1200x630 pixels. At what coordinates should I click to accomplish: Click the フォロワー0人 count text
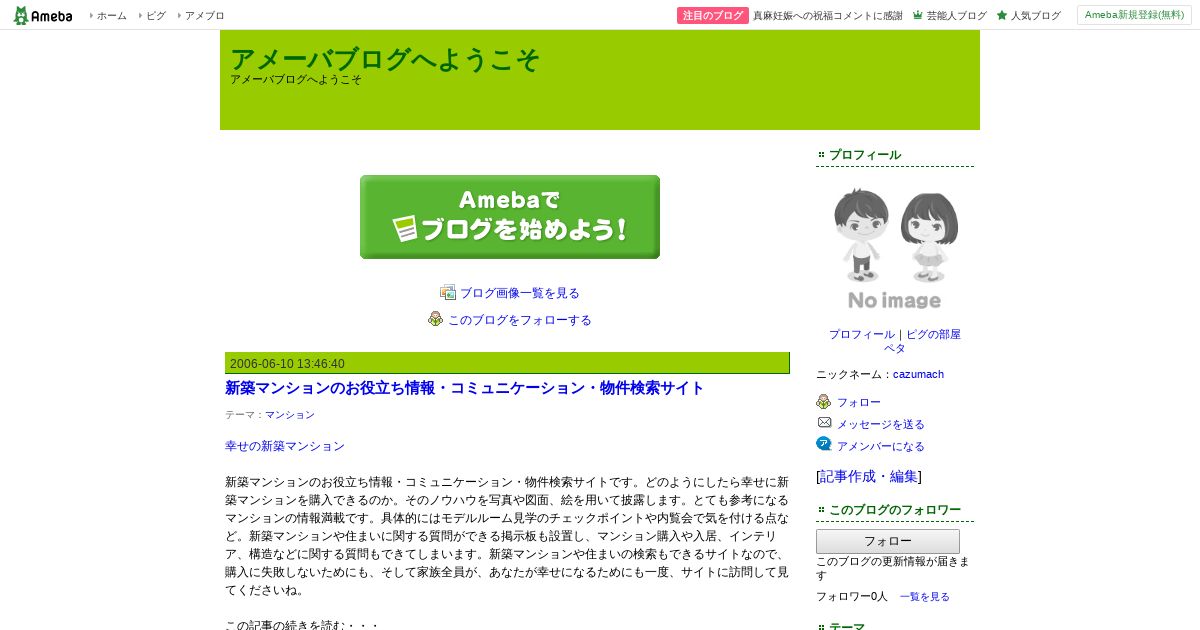coord(852,596)
